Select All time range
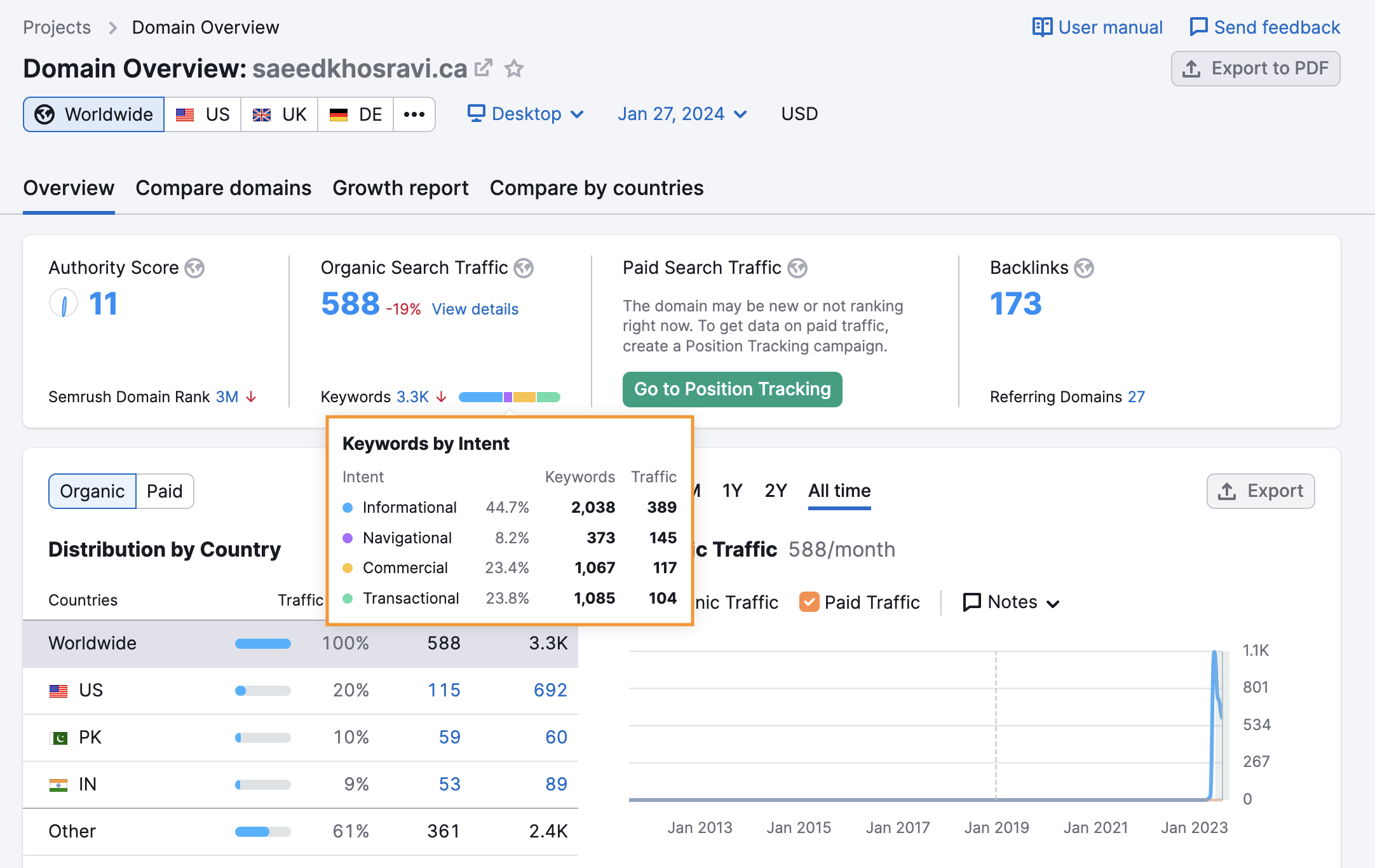Screen dimensions: 1375x868 tap(839, 491)
